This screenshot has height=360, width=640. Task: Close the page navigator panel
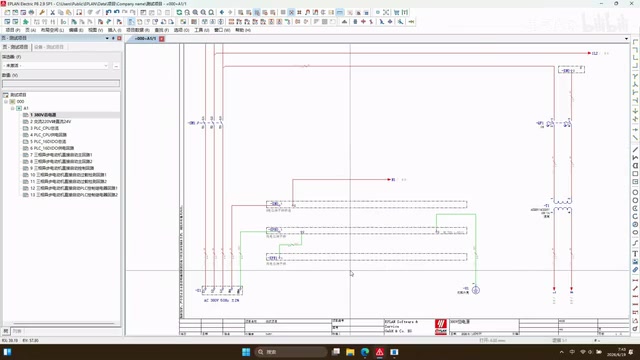119,38
